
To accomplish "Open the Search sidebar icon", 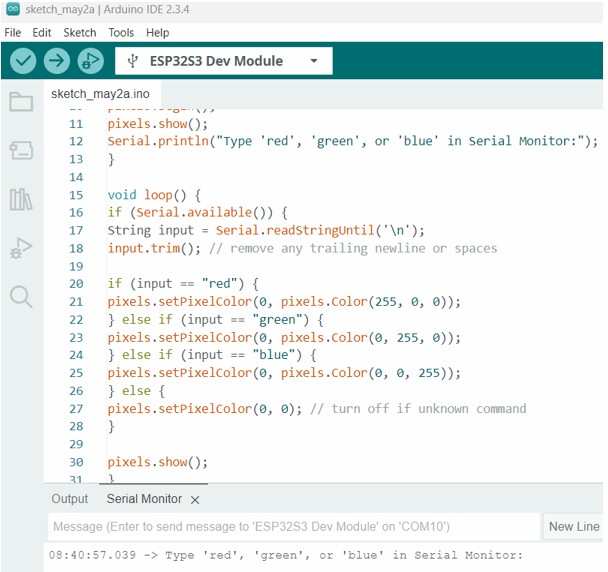I will pos(21,297).
